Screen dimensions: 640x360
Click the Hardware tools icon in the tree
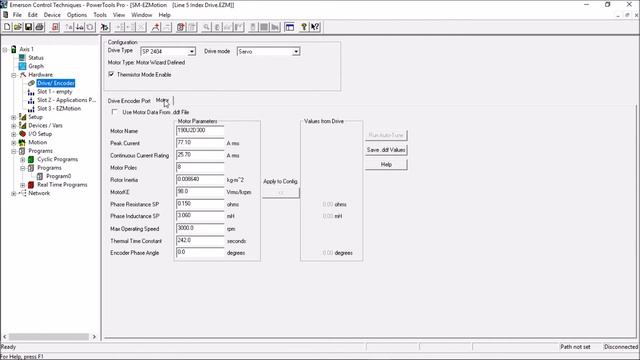pos(22,75)
